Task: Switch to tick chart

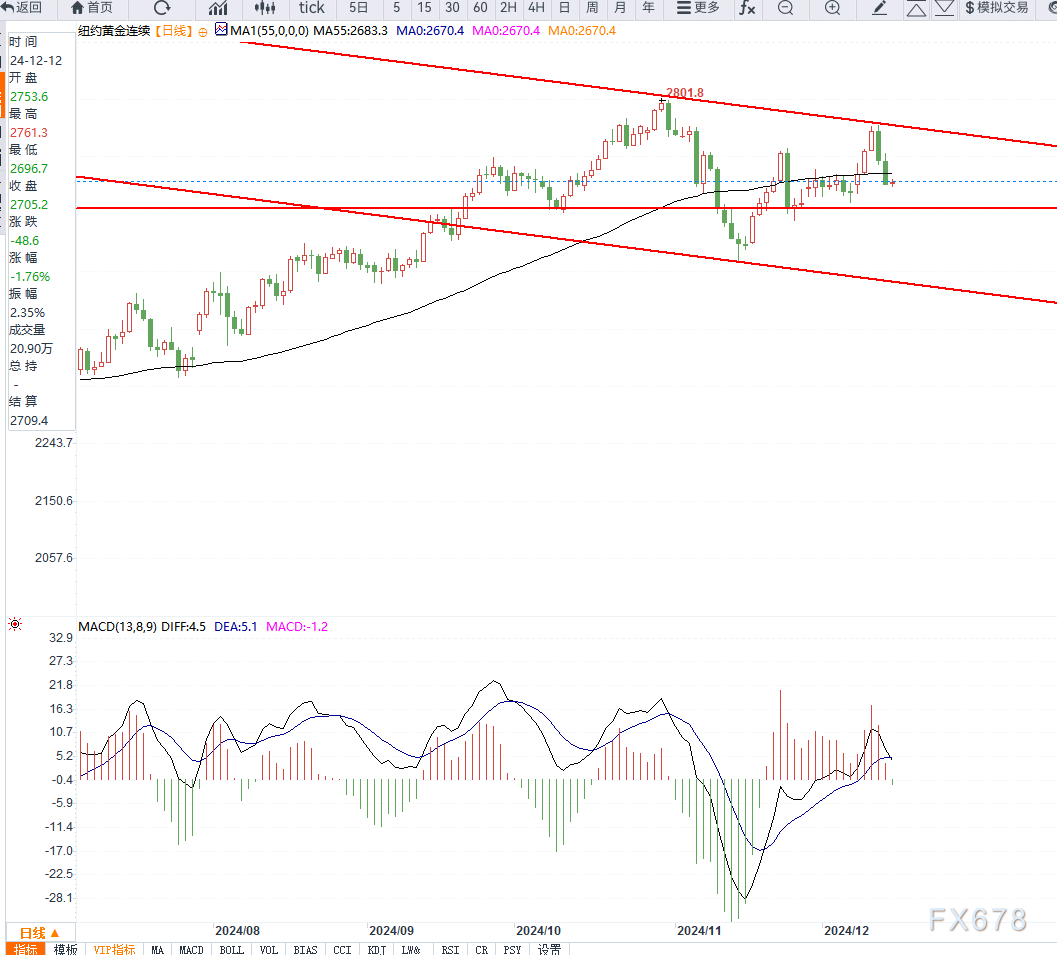Action: 311,7
